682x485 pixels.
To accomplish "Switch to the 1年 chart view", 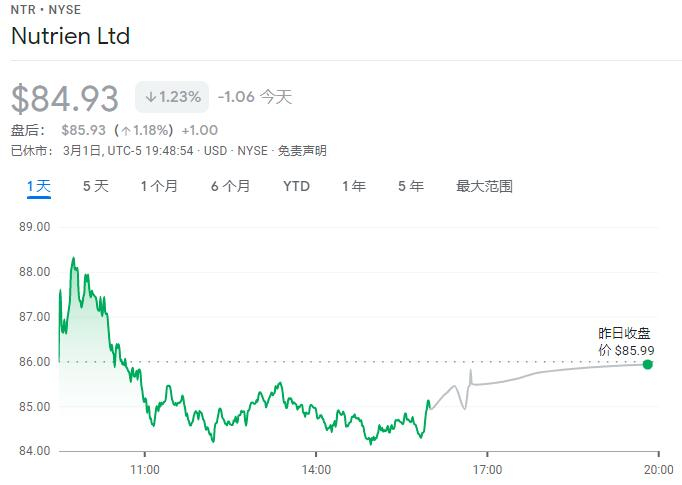I will (353, 186).
